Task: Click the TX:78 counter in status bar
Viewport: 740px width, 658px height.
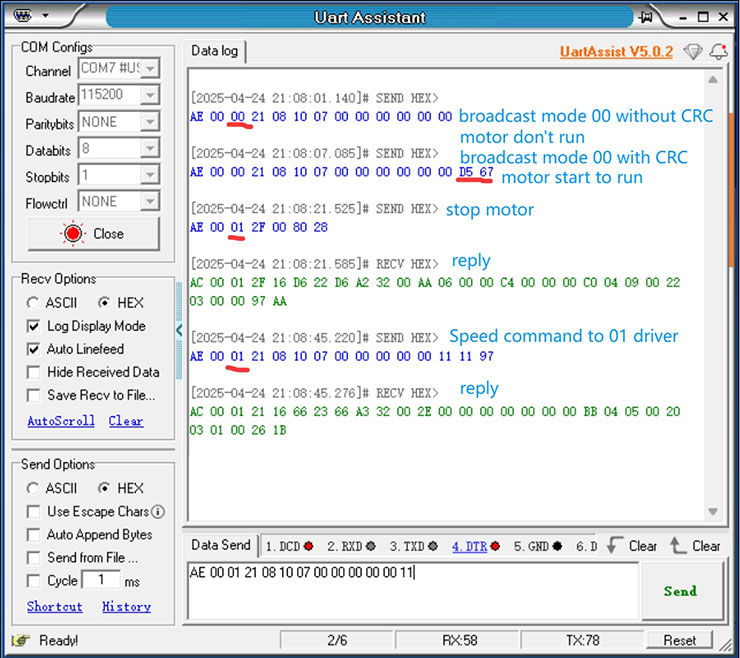Action: [582, 641]
